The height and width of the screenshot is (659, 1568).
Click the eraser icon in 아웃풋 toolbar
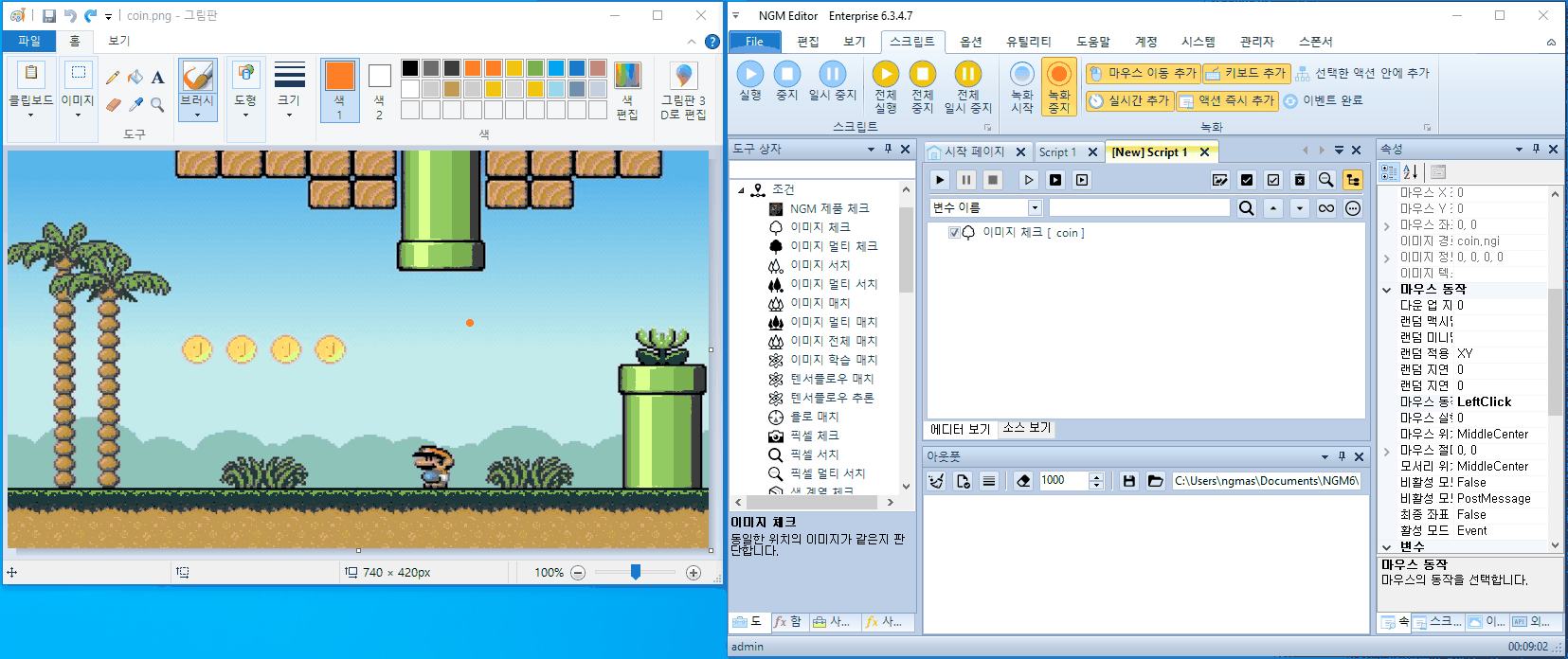pos(1023,481)
